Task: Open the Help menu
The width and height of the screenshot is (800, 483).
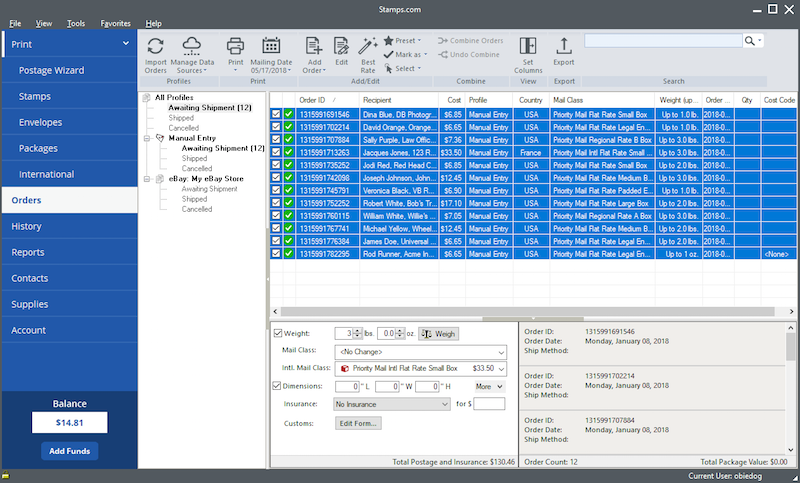Action: [153, 23]
